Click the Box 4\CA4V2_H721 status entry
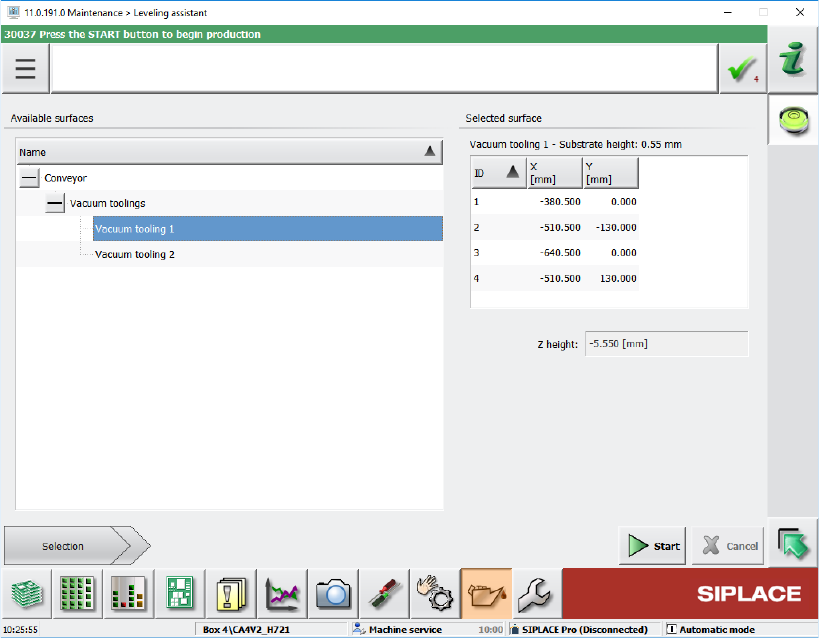 [271, 629]
